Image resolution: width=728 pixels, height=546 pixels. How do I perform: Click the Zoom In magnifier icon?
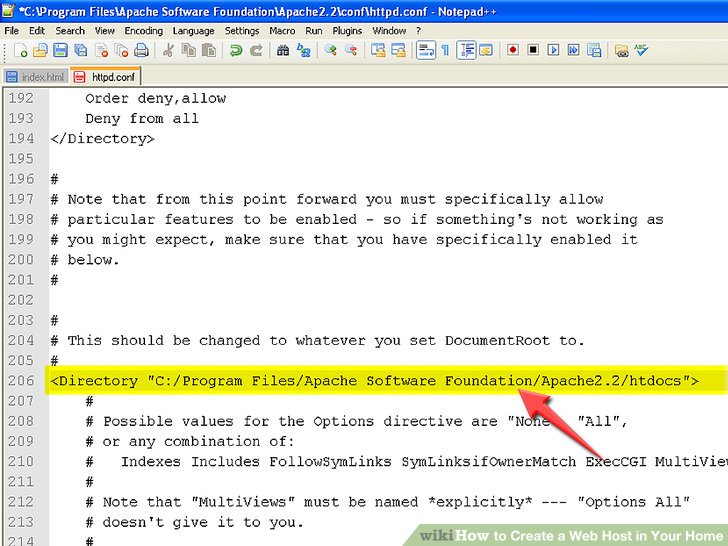coord(329,50)
